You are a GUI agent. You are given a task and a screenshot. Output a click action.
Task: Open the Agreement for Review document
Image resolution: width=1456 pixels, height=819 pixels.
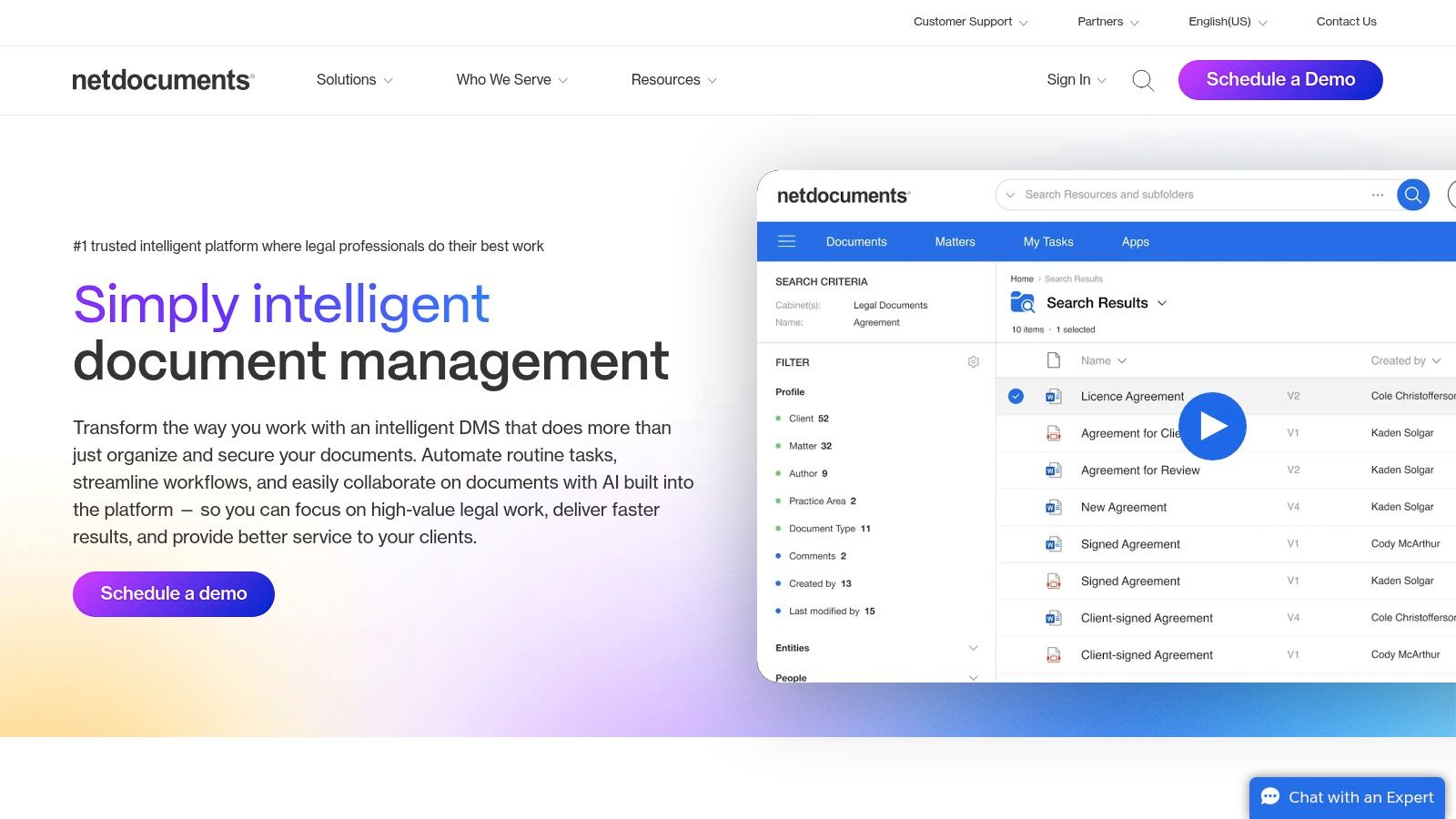[1140, 470]
